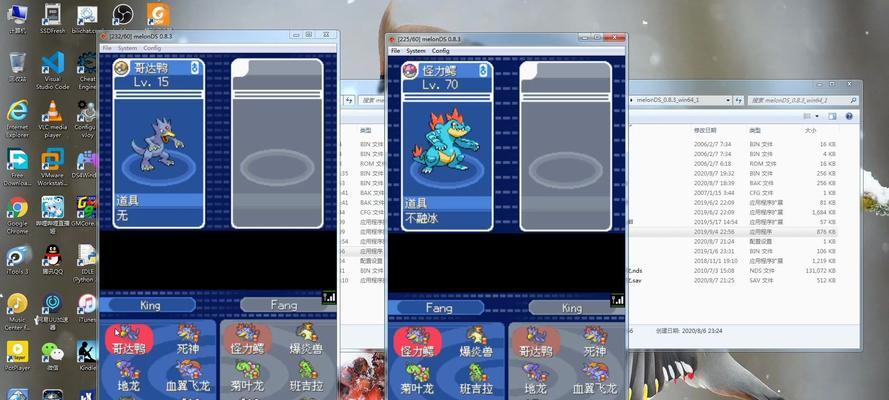Select the SAV 文件 row
Screen dimensions: 889x400
tap(734, 280)
